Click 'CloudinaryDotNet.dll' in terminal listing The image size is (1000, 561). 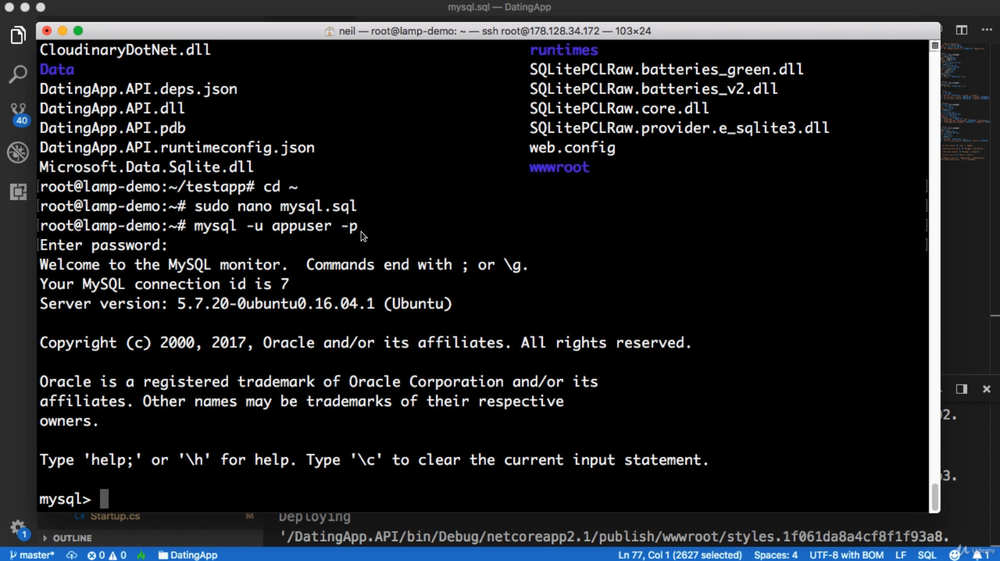point(125,50)
